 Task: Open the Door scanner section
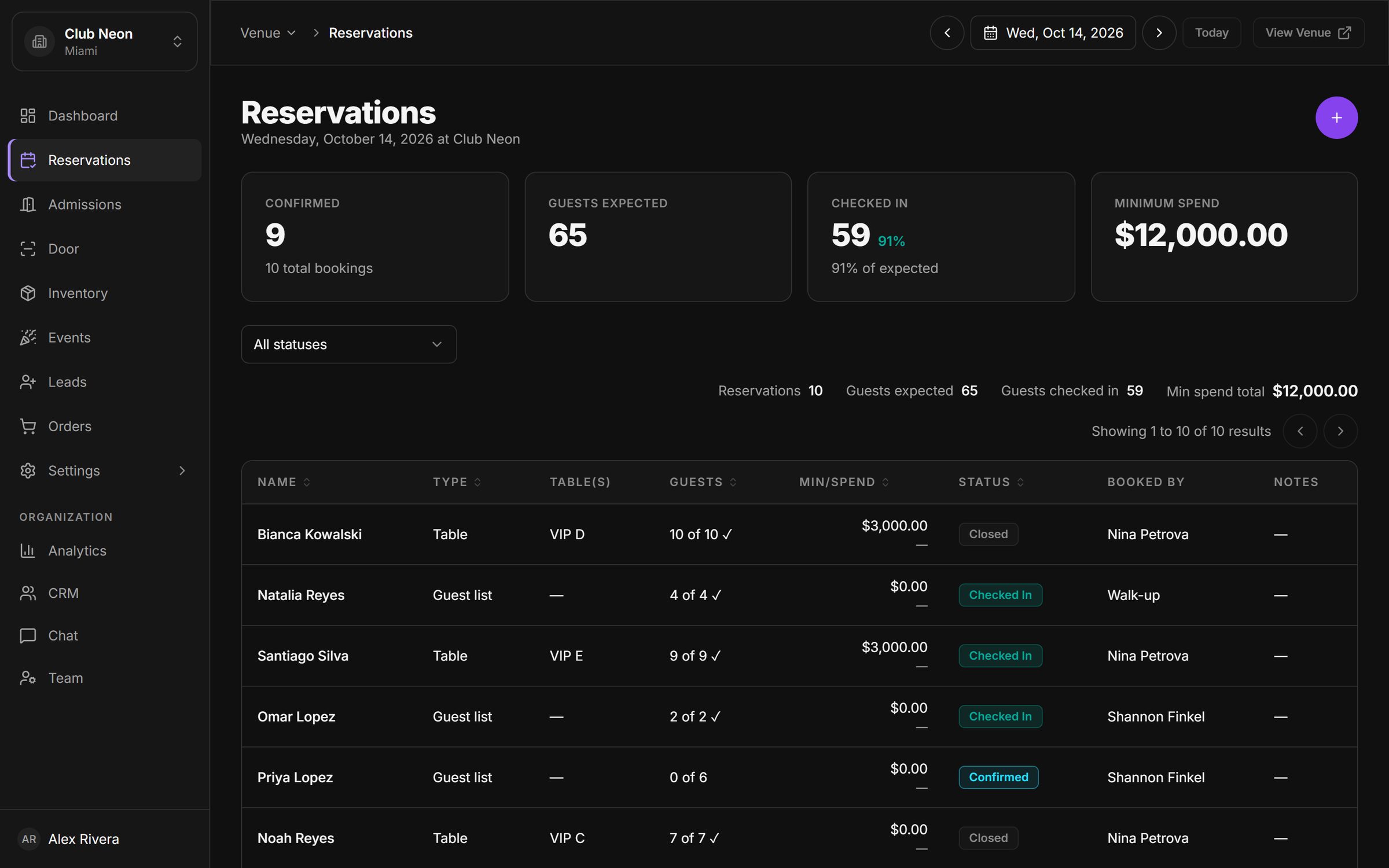[x=105, y=249]
